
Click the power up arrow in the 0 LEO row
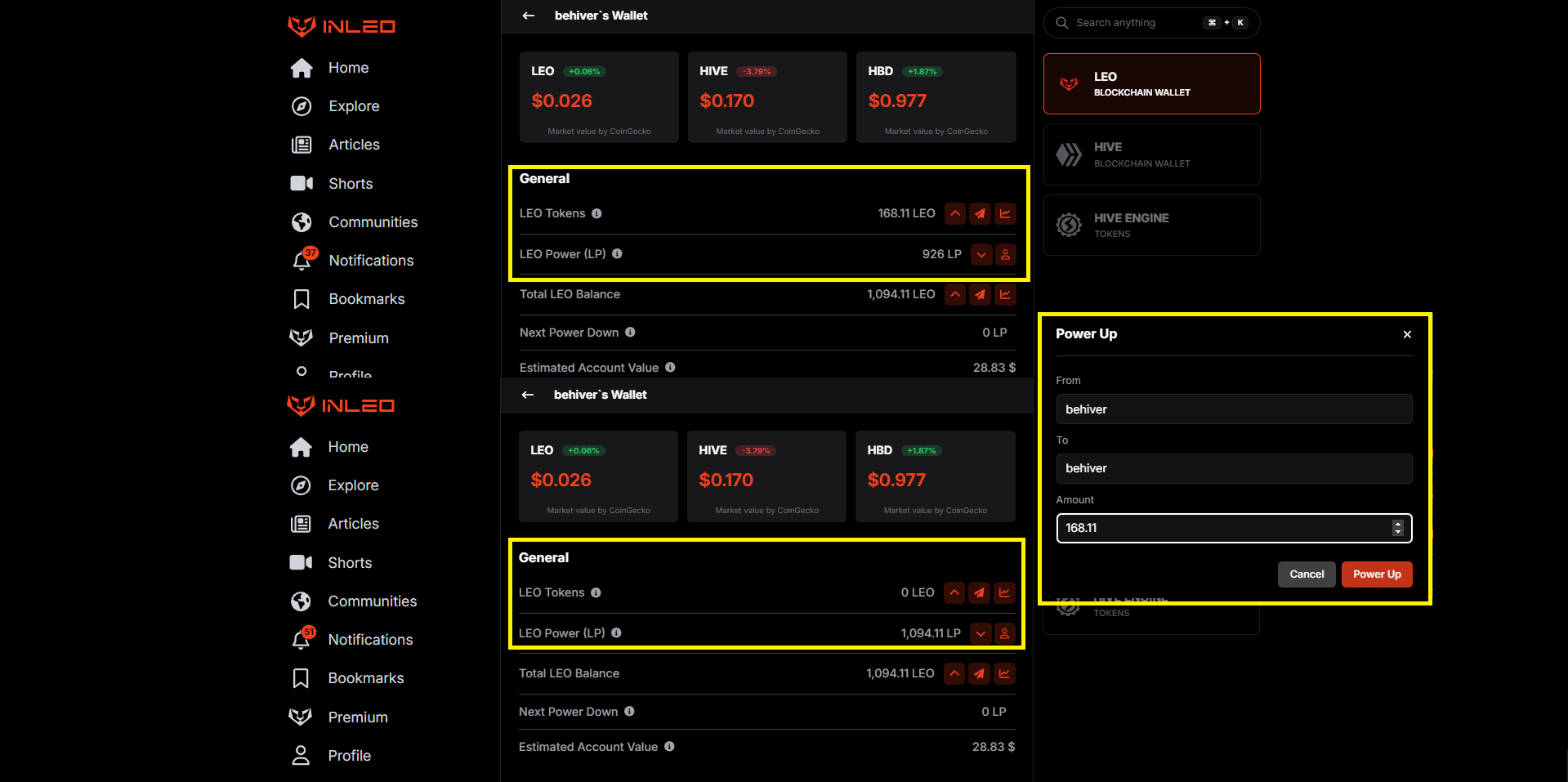[954, 593]
